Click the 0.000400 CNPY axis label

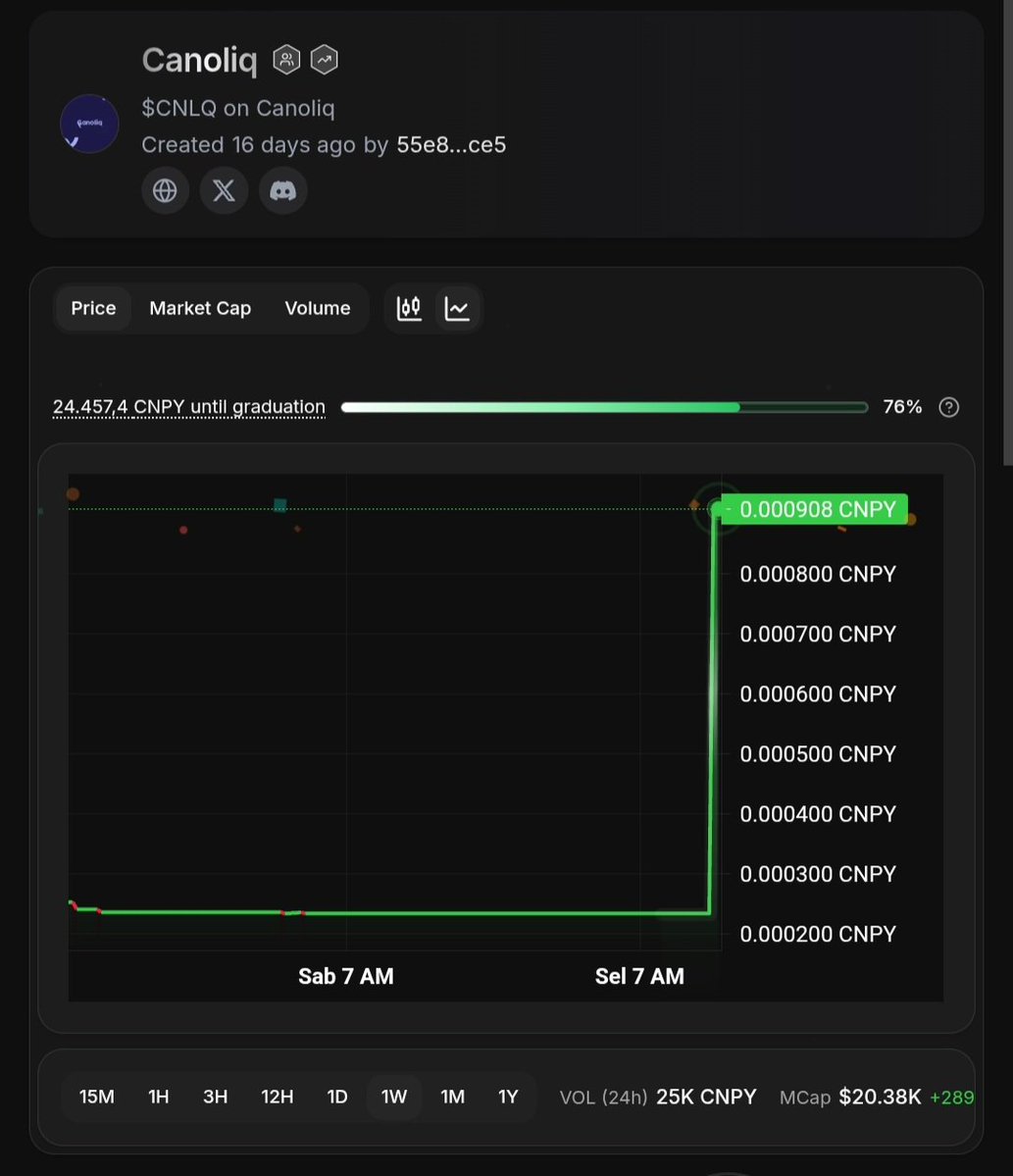click(817, 814)
